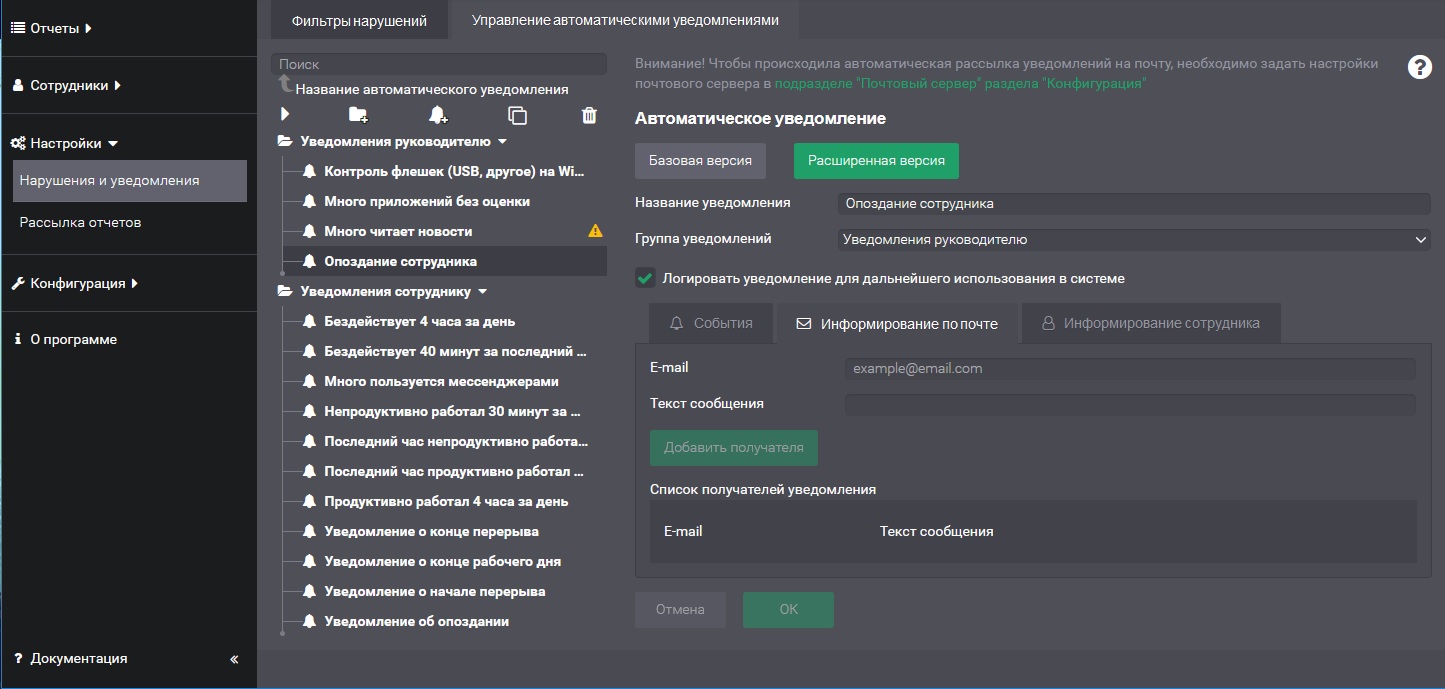Click the delete notification trash icon

(x=589, y=115)
